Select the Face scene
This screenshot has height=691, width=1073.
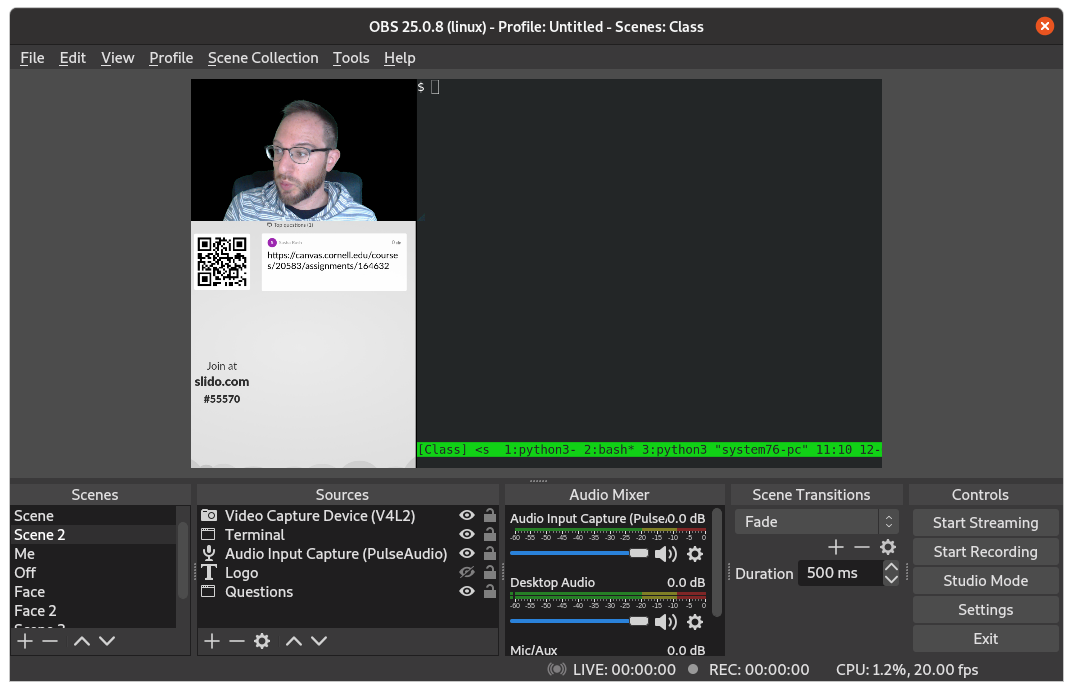[94, 592]
